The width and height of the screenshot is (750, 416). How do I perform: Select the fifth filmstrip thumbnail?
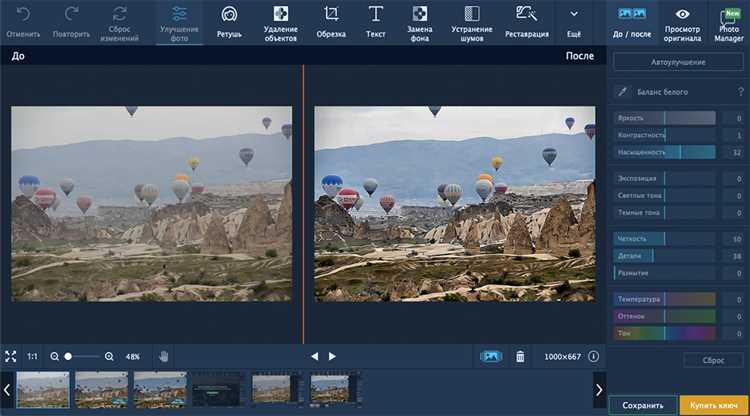(277, 390)
